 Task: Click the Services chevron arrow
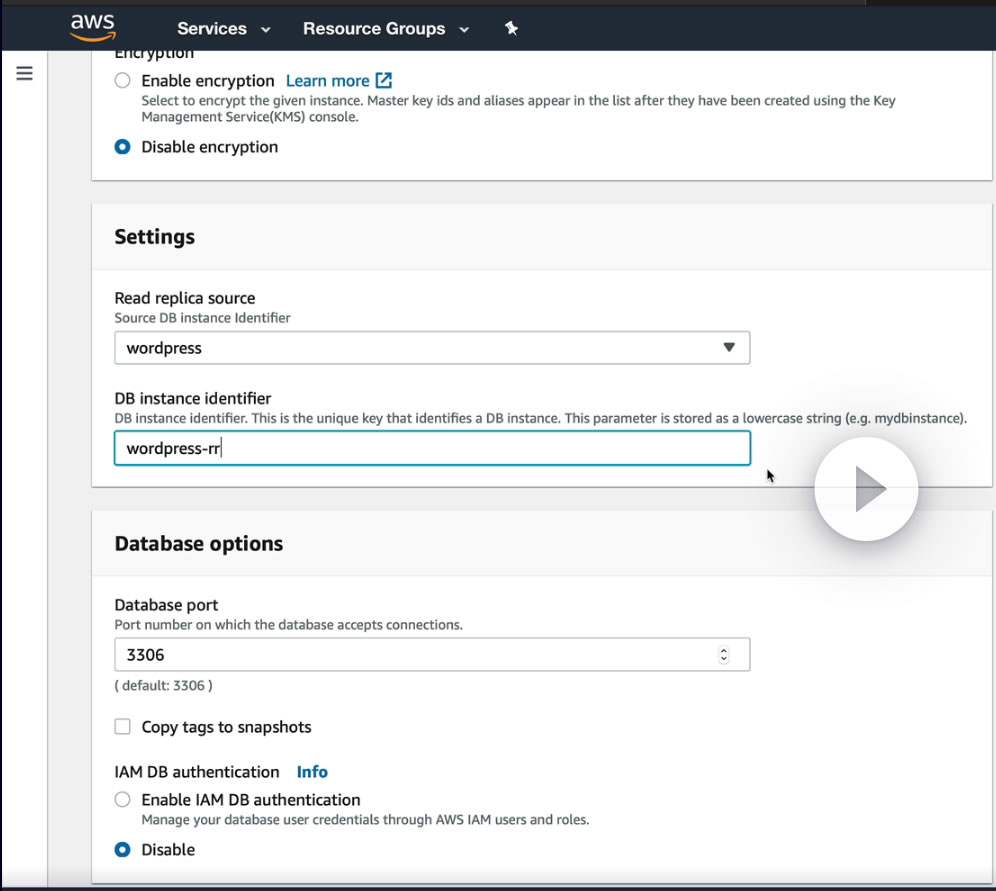pos(265,29)
